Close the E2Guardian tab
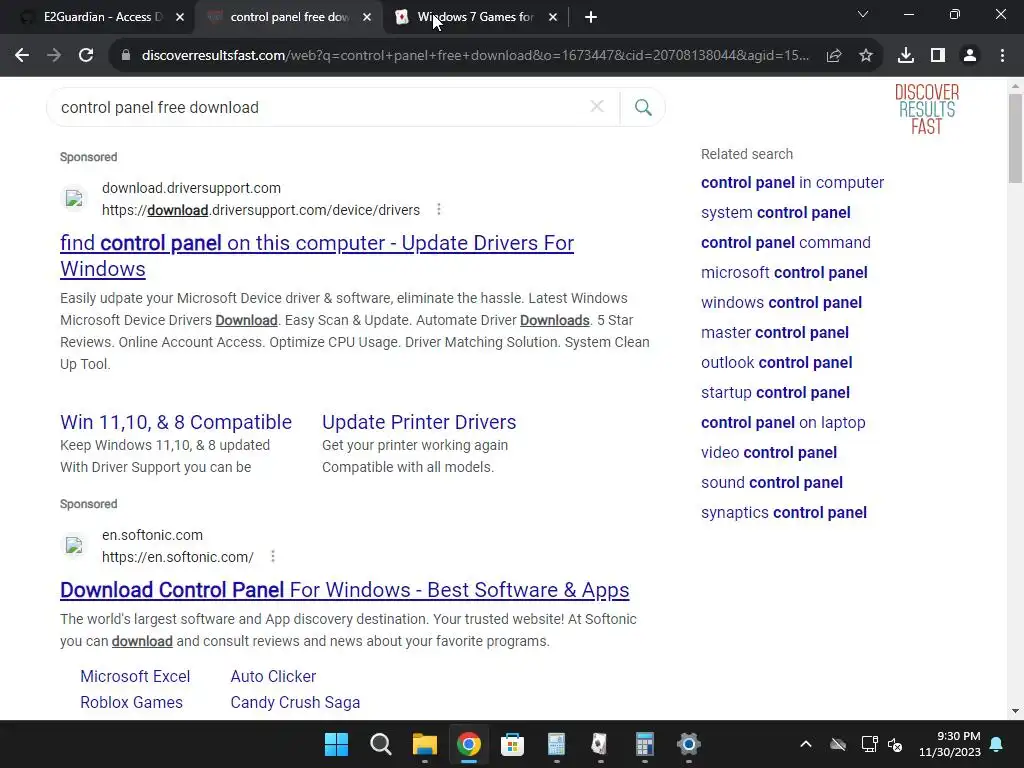 tap(180, 17)
